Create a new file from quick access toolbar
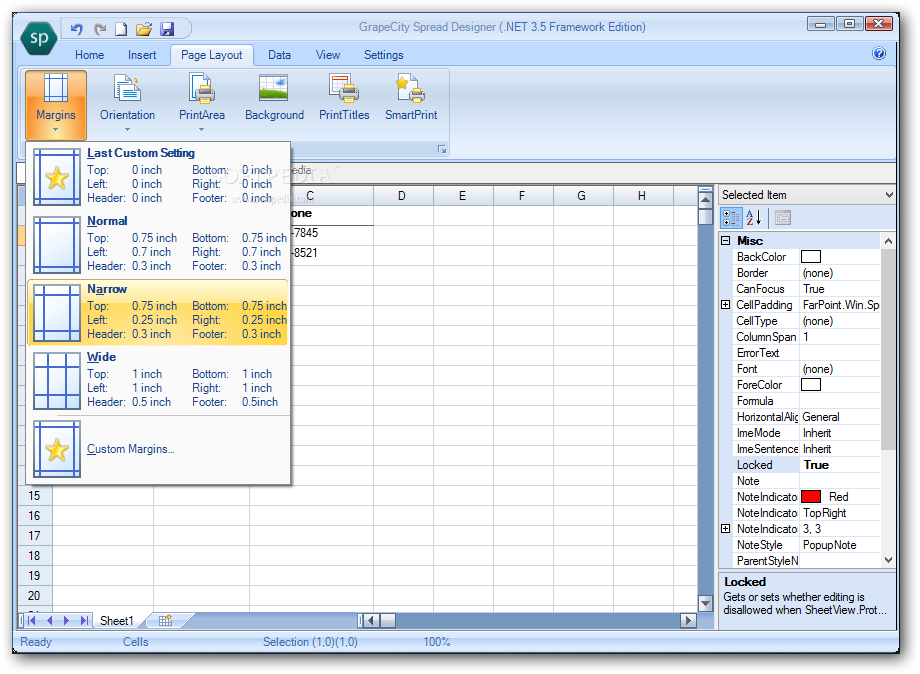920x674 pixels. (x=121, y=29)
